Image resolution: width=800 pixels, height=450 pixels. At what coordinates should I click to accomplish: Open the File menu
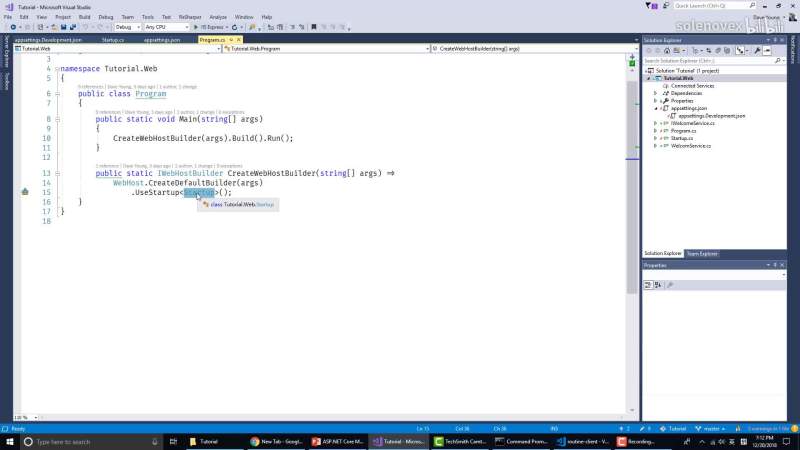[x=8, y=17]
